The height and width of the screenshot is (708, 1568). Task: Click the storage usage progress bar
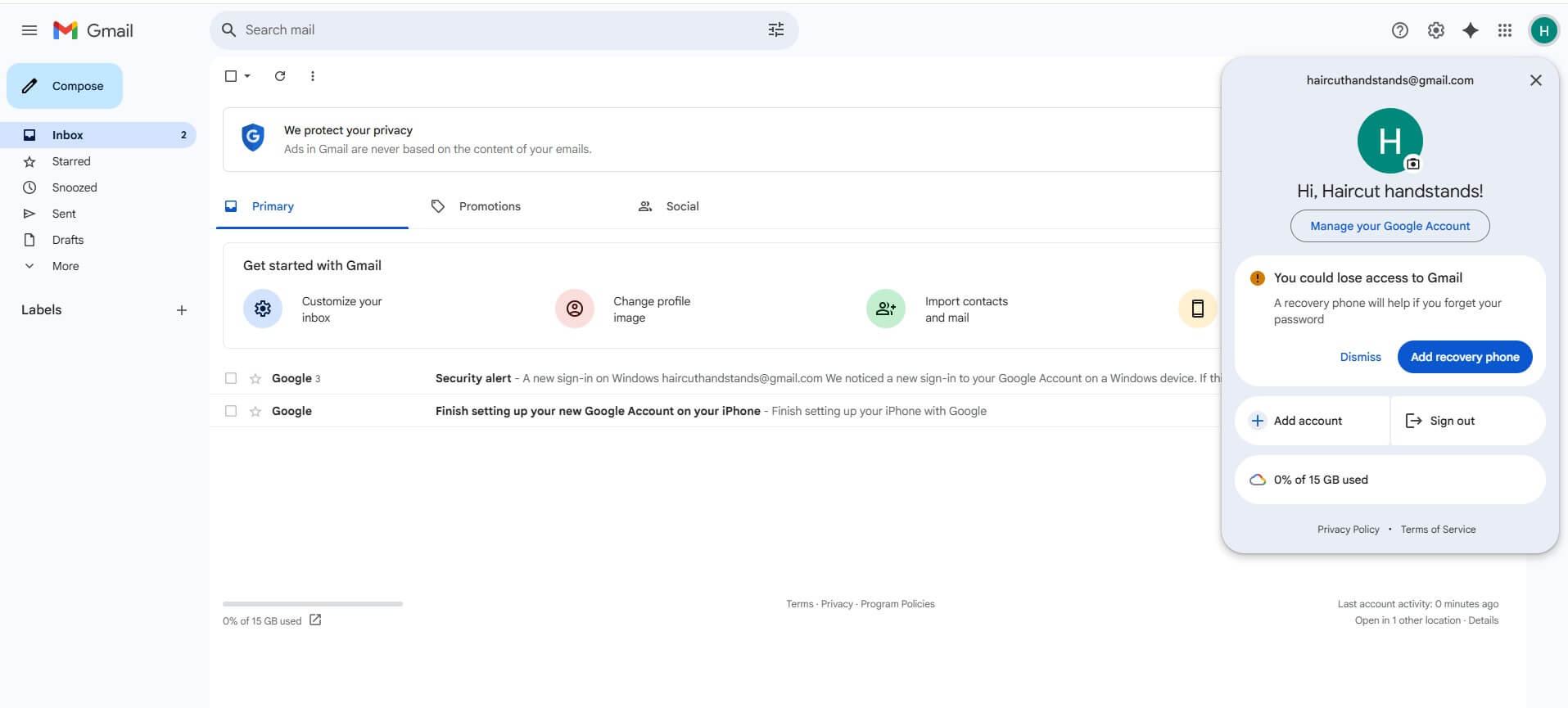point(313,604)
